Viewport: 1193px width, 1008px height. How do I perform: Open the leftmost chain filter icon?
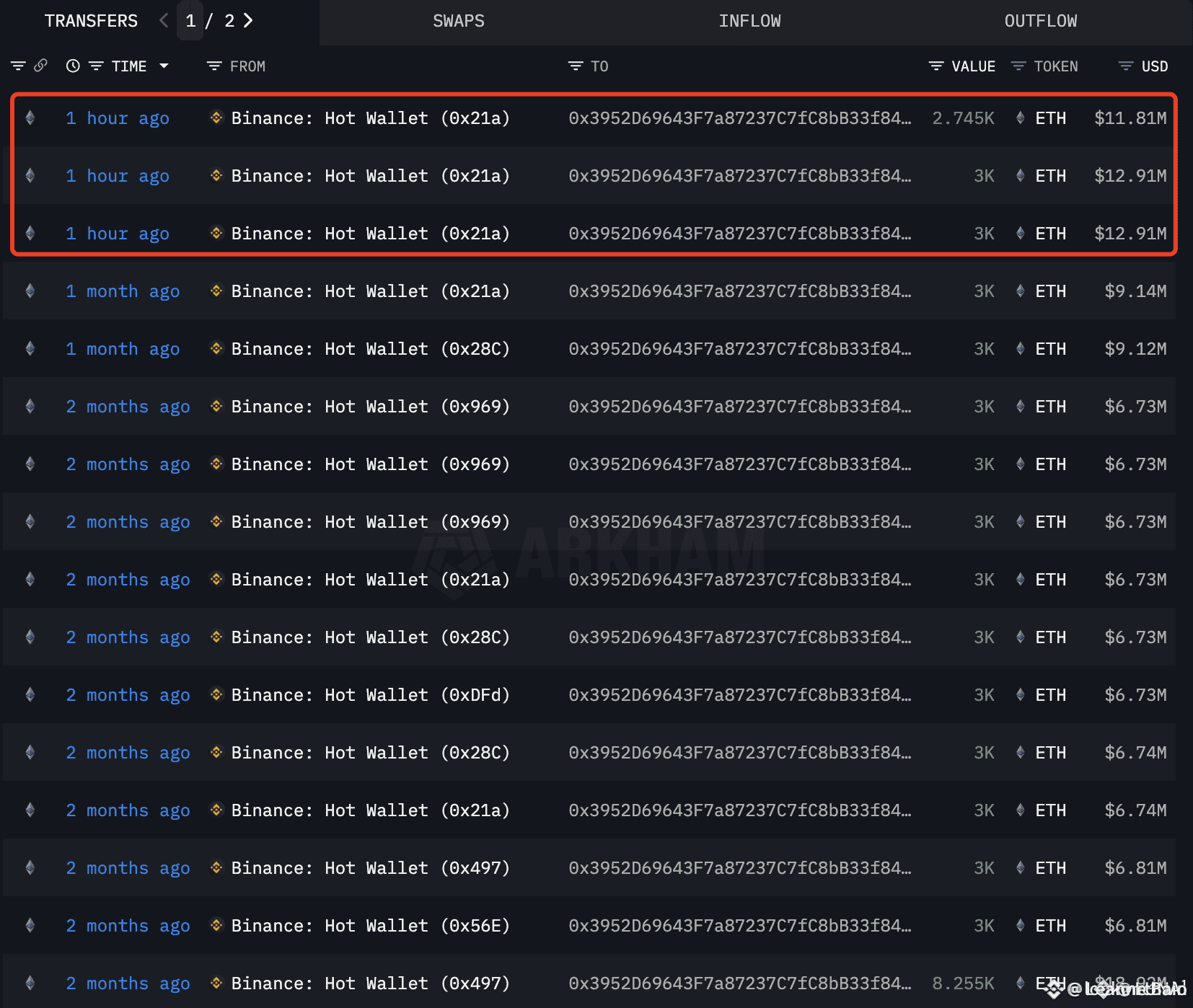[18, 66]
